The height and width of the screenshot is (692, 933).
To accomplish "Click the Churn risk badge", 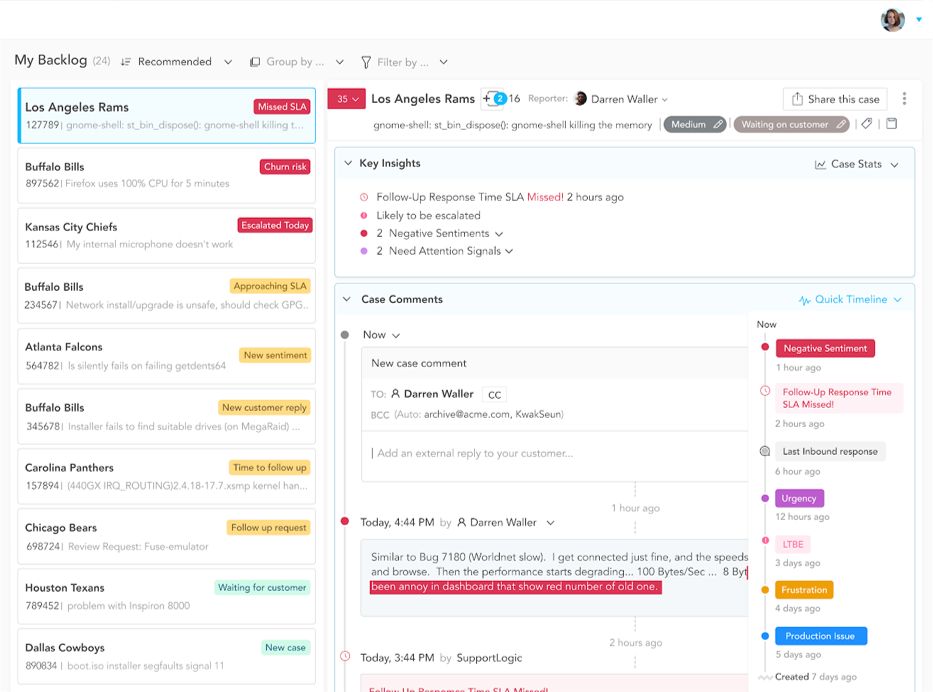I will (285, 167).
